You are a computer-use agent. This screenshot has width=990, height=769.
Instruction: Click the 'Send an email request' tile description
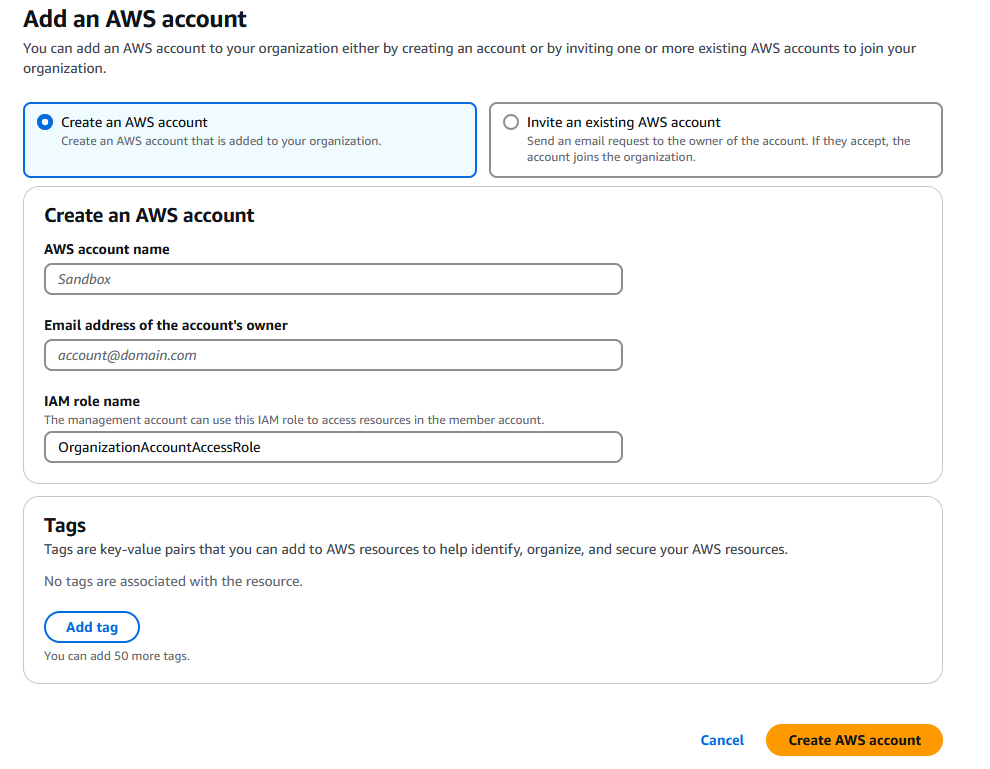pyautogui.click(x=719, y=149)
